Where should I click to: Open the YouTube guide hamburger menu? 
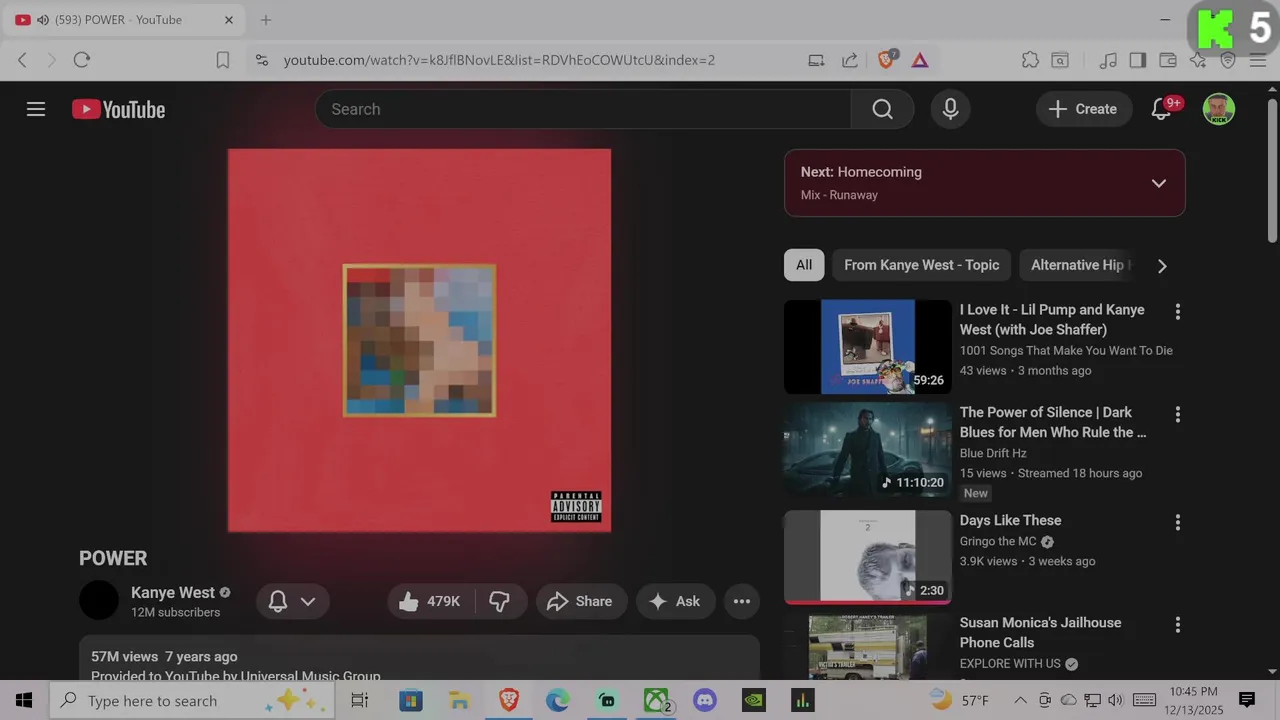point(36,109)
